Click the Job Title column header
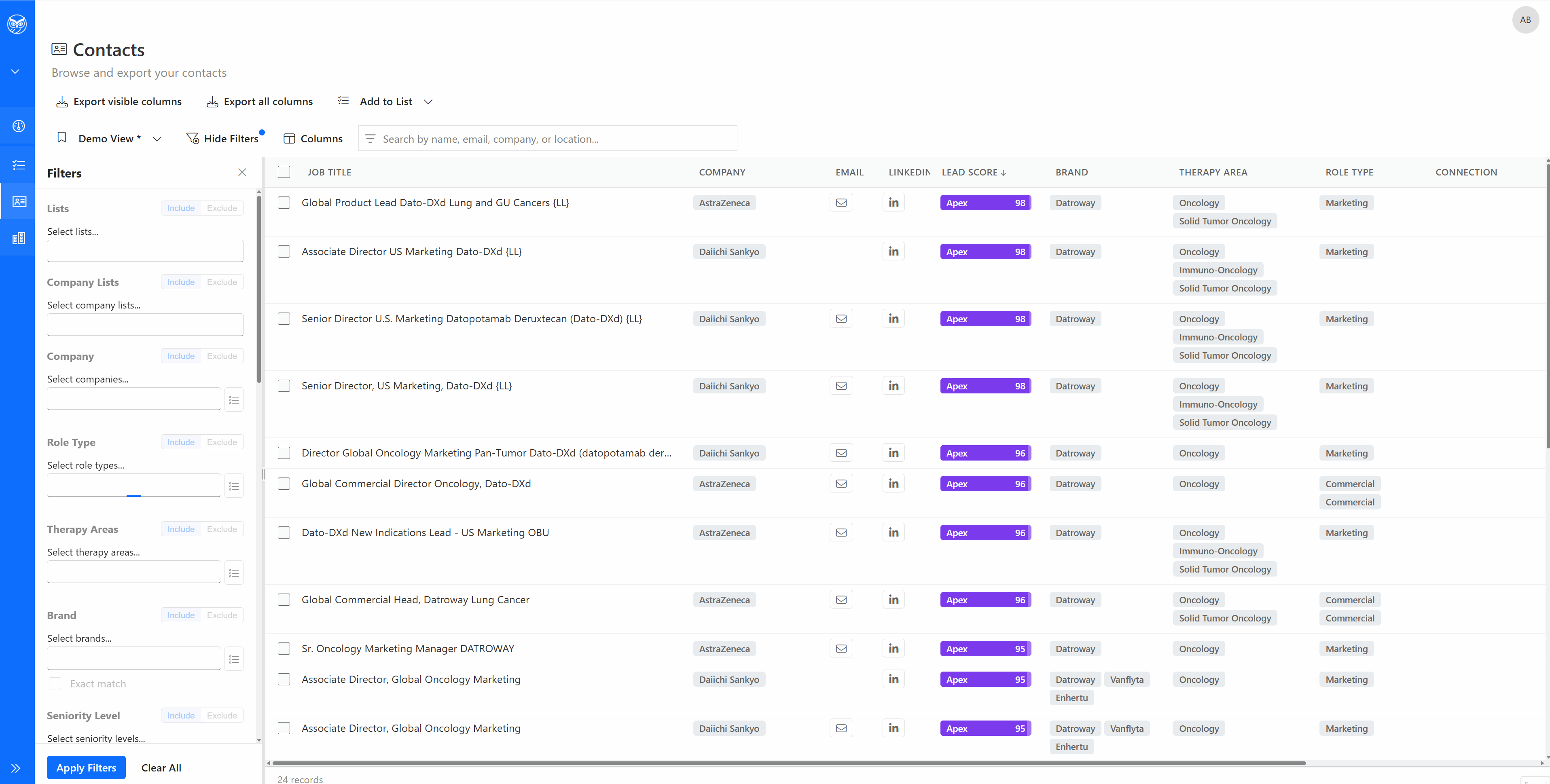Viewport: 1550px width, 784px height. 329,172
